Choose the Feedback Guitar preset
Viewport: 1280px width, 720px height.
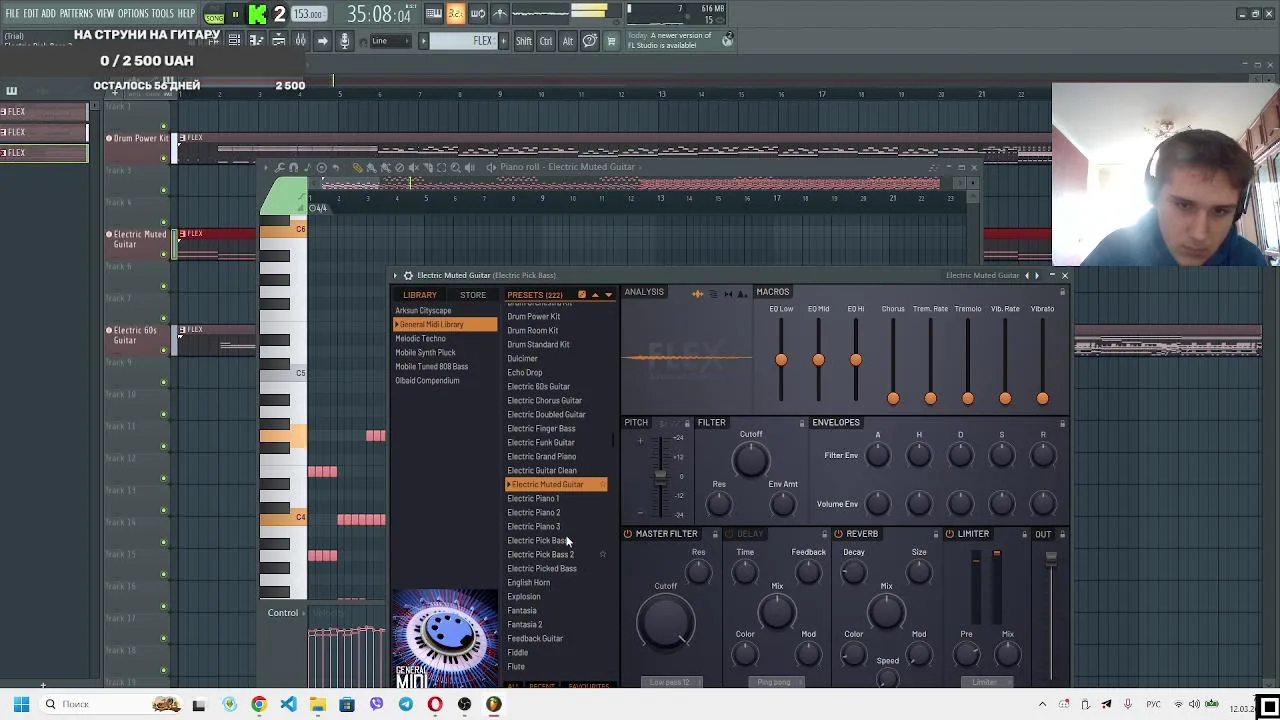coord(535,638)
